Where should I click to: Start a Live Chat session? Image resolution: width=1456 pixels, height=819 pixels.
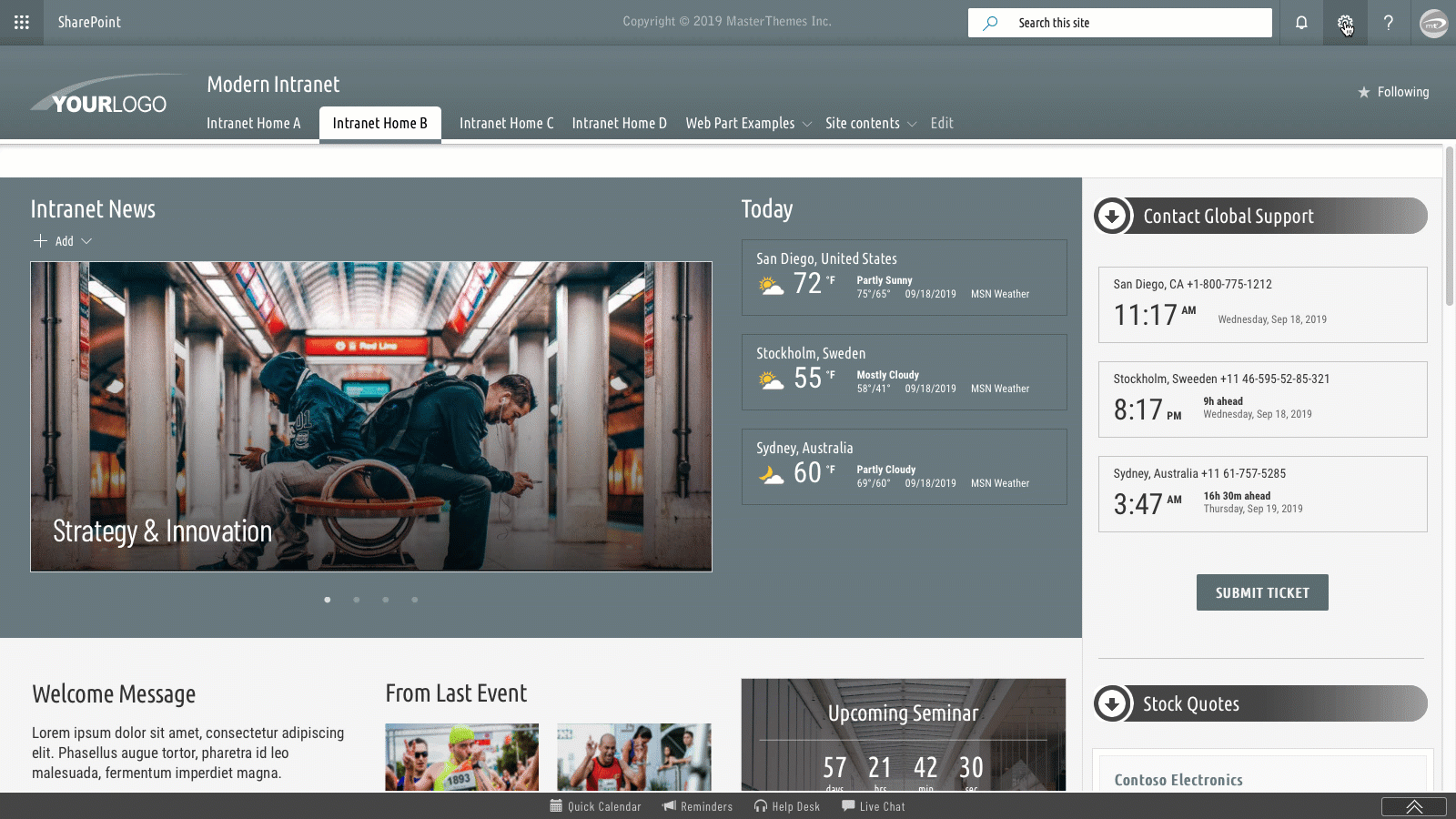873,806
